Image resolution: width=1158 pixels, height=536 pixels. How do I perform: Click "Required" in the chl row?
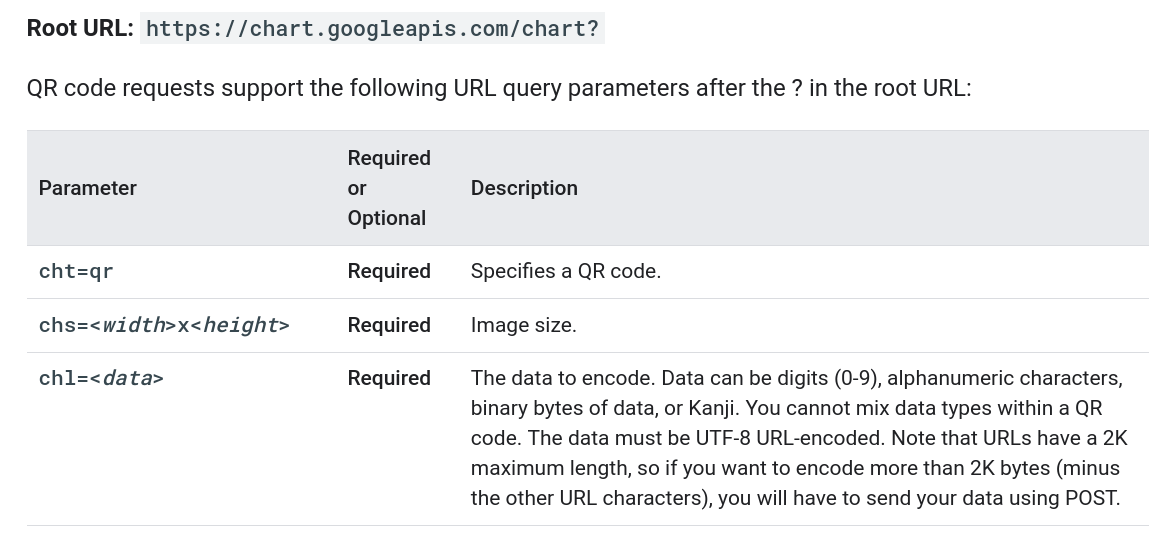[x=389, y=378]
